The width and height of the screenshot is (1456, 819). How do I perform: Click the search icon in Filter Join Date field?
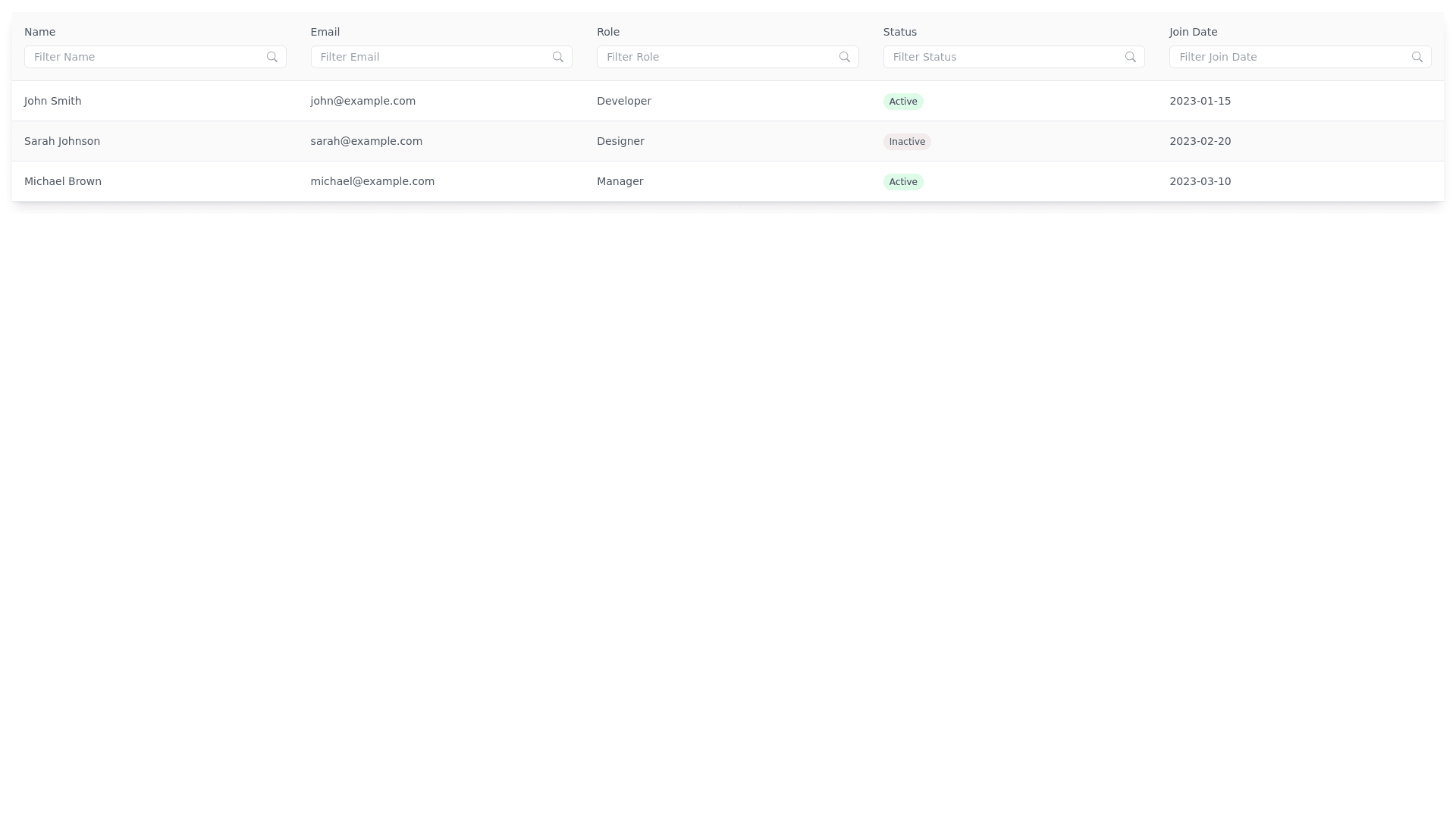1417,57
